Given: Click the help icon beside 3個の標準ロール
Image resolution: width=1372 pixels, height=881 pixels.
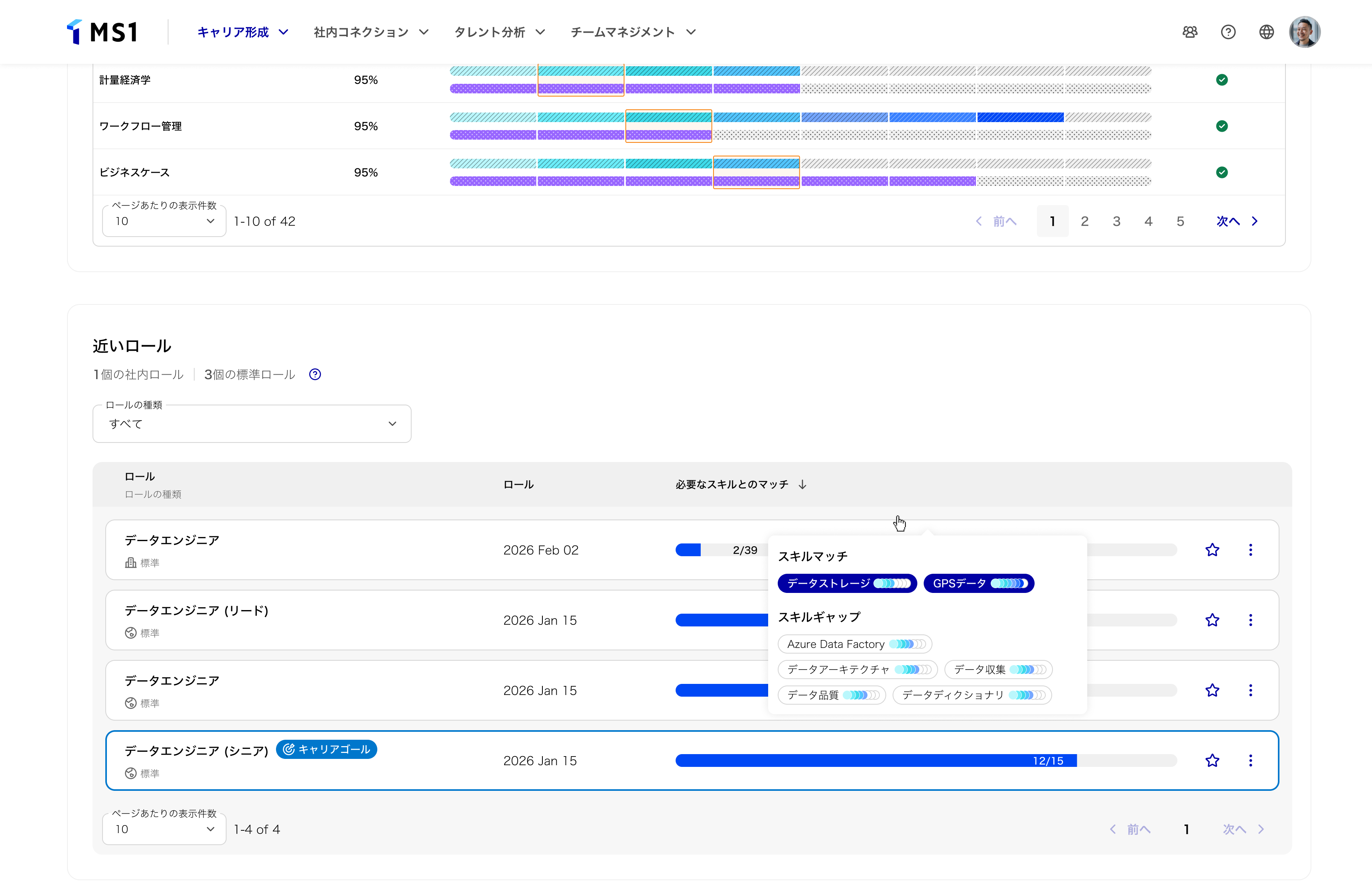Looking at the screenshot, I should (x=315, y=375).
